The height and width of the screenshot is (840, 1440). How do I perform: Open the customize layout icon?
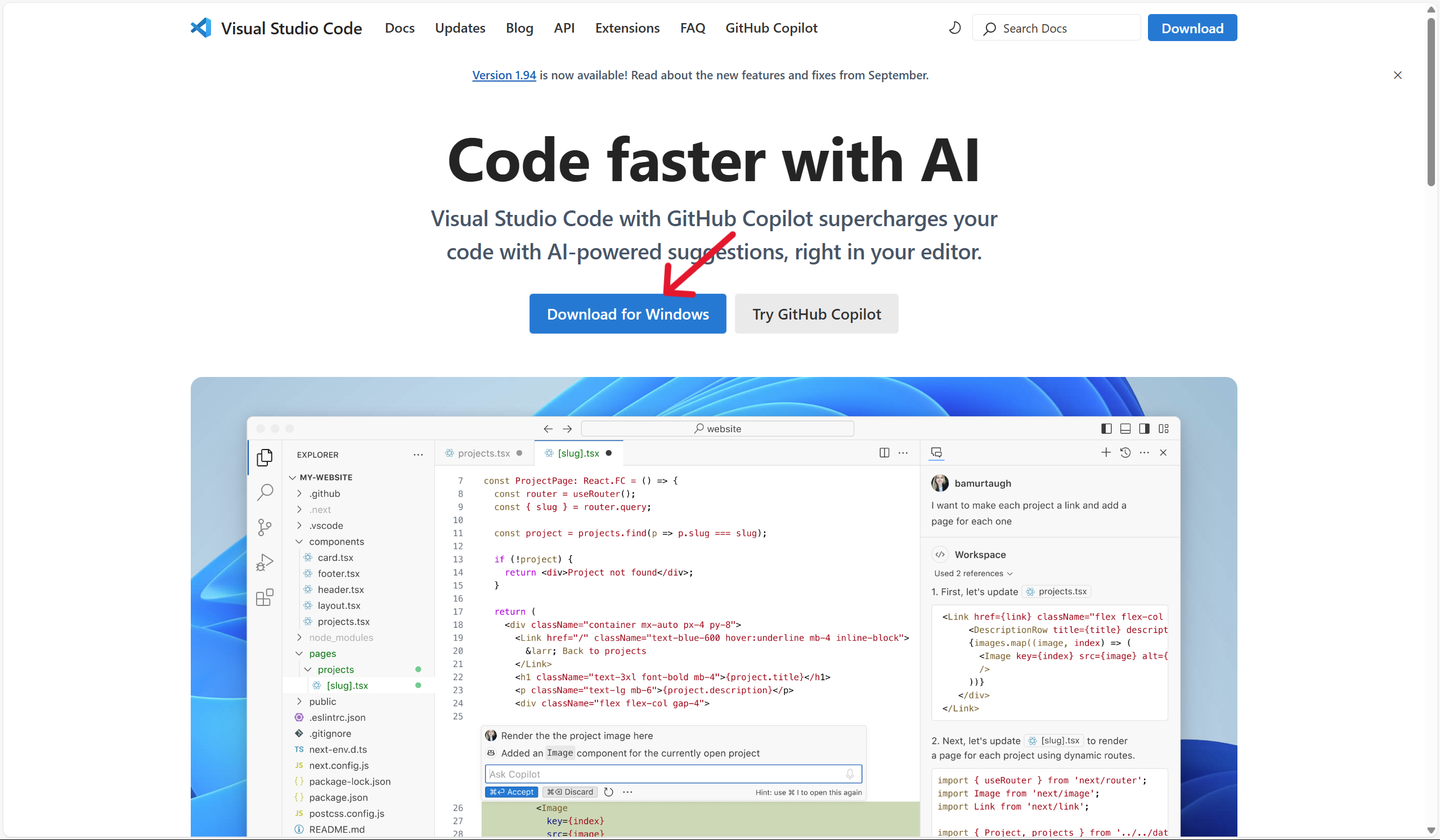point(1164,429)
